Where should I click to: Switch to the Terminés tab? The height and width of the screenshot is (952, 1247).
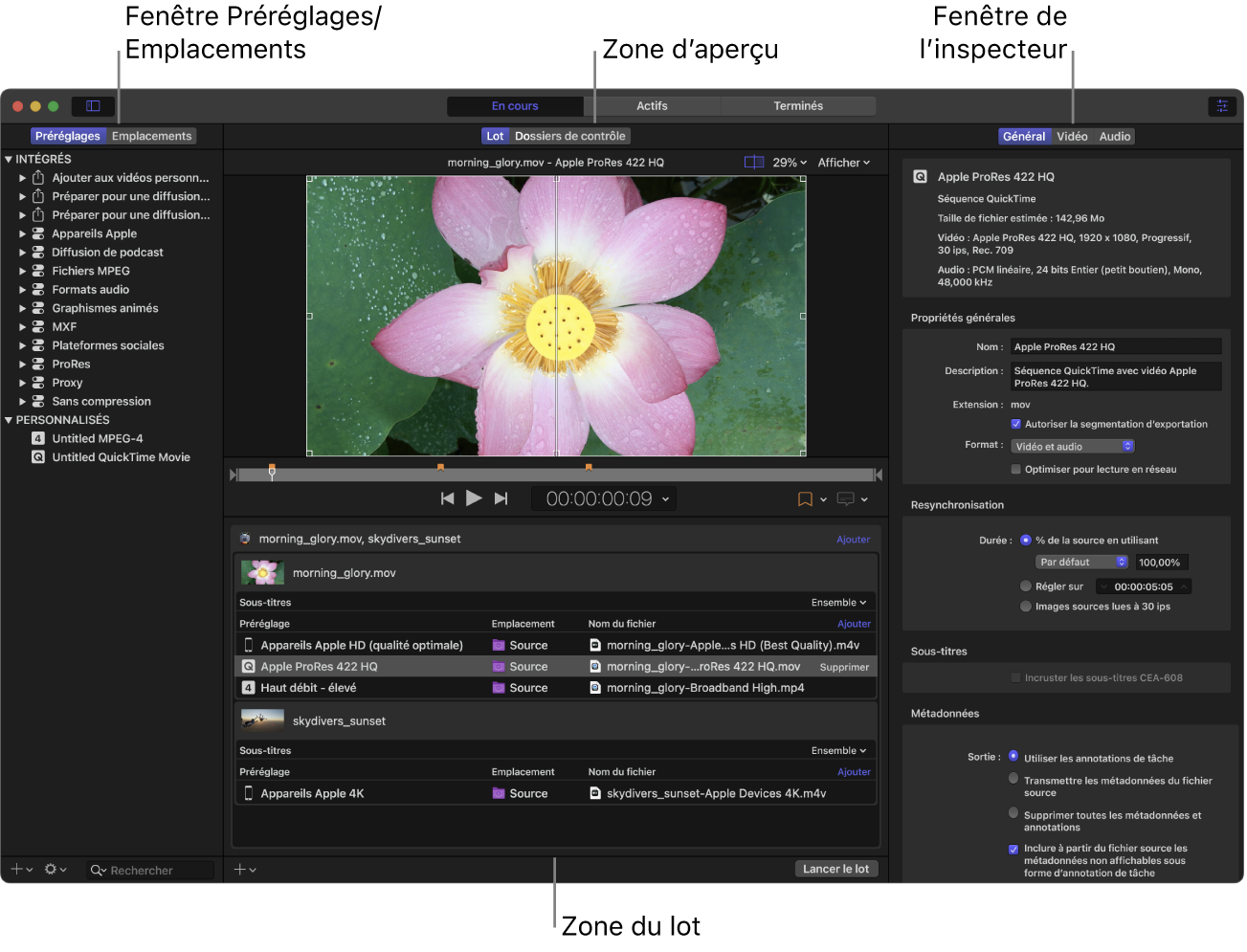pos(798,106)
